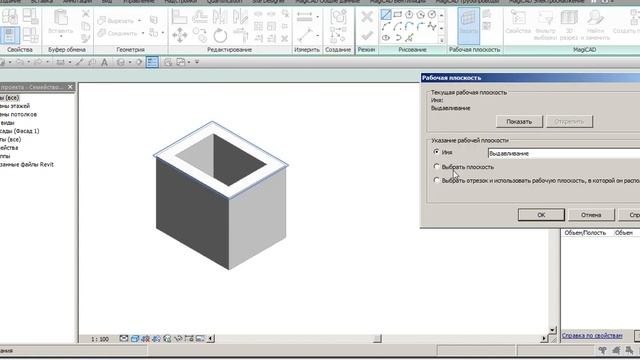Select the Rectangle draw tool

[x=398, y=15]
